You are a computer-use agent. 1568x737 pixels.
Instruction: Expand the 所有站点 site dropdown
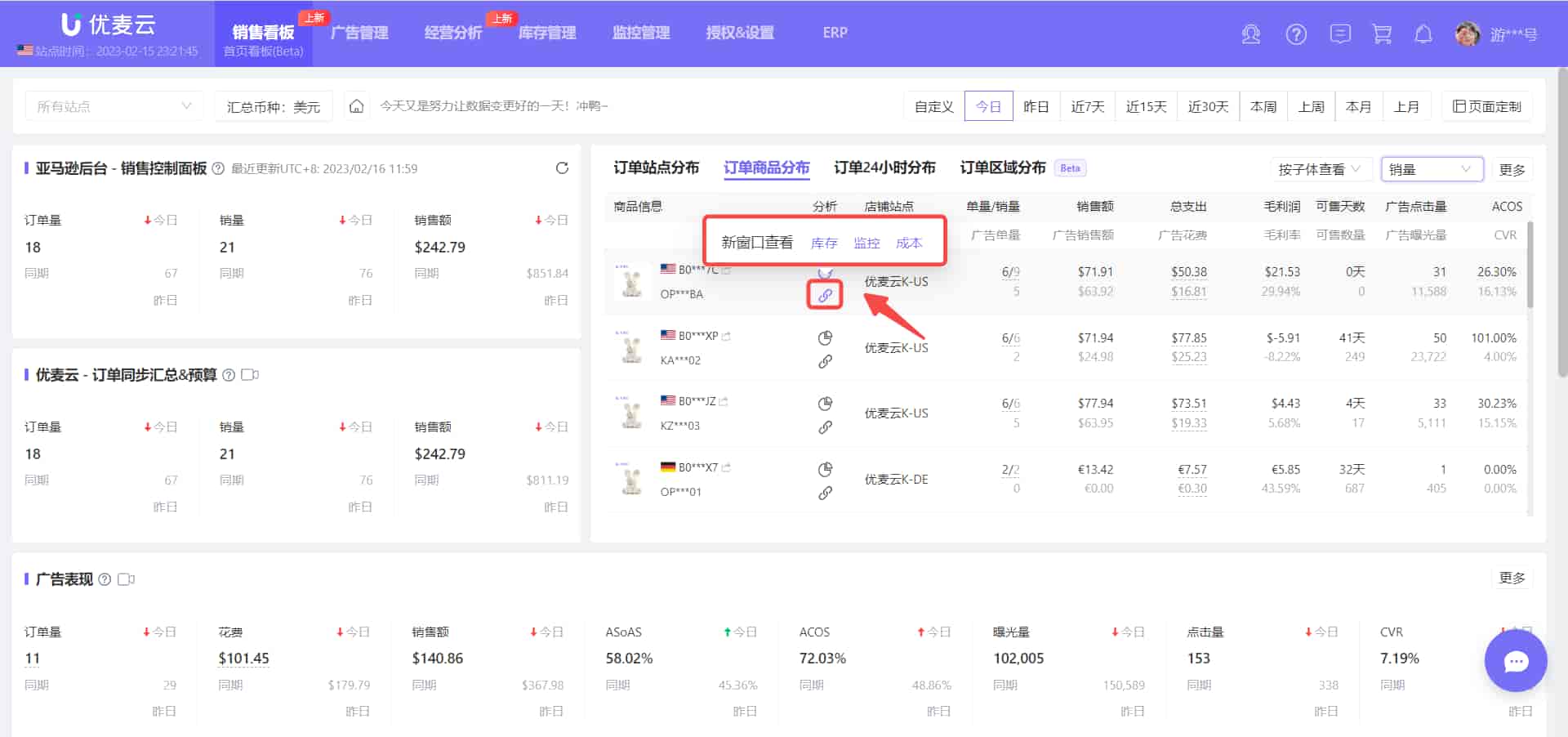tap(114, 106)
